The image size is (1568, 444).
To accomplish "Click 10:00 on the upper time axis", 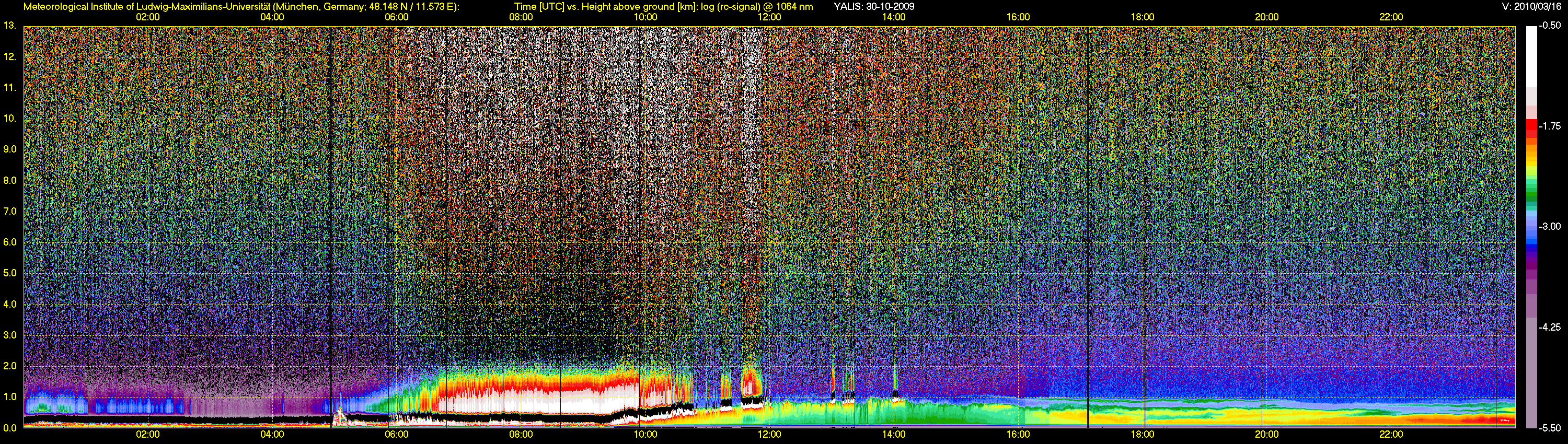I will [x=645, y=17].
